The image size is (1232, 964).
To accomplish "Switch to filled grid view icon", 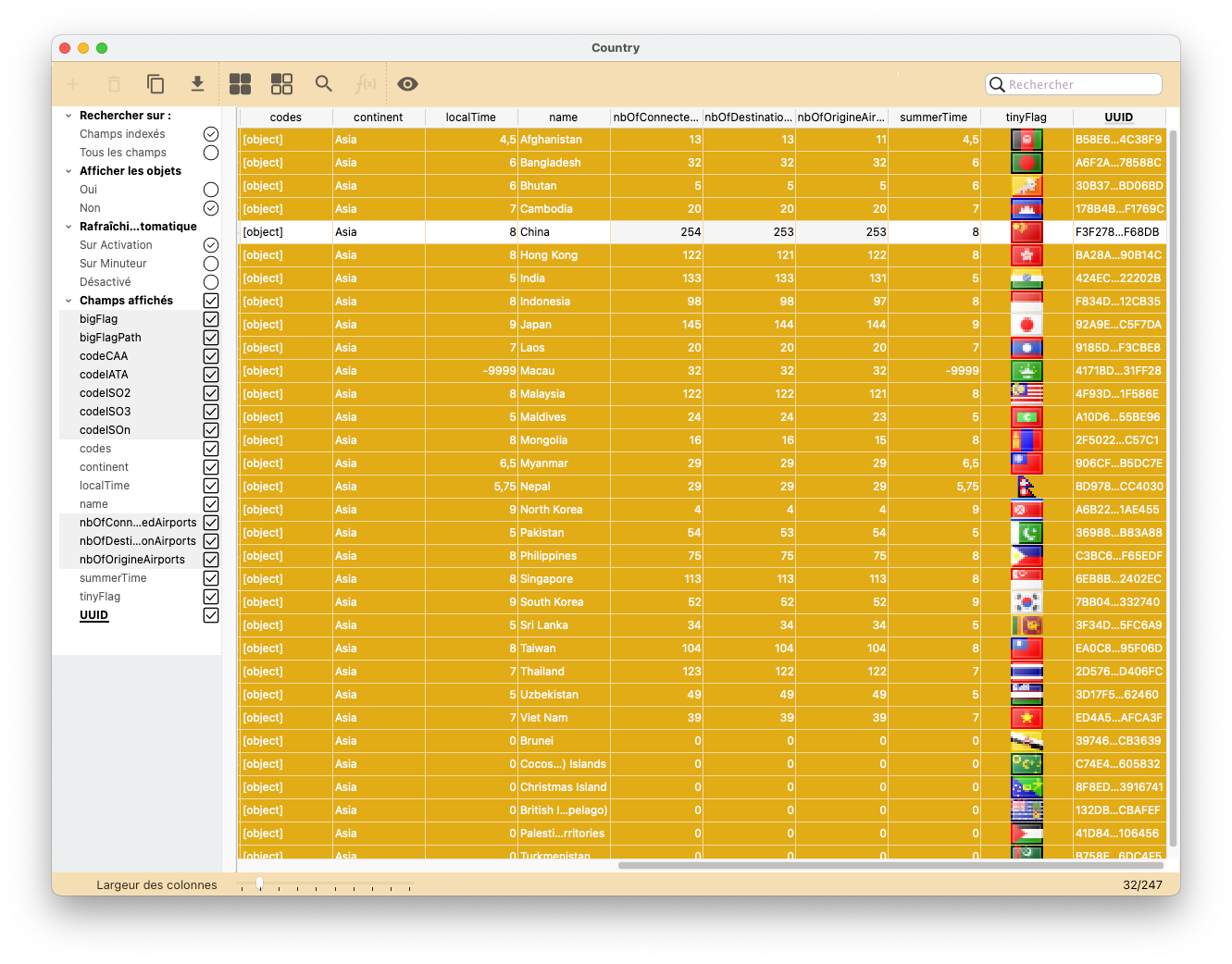I will click(241, 84).
